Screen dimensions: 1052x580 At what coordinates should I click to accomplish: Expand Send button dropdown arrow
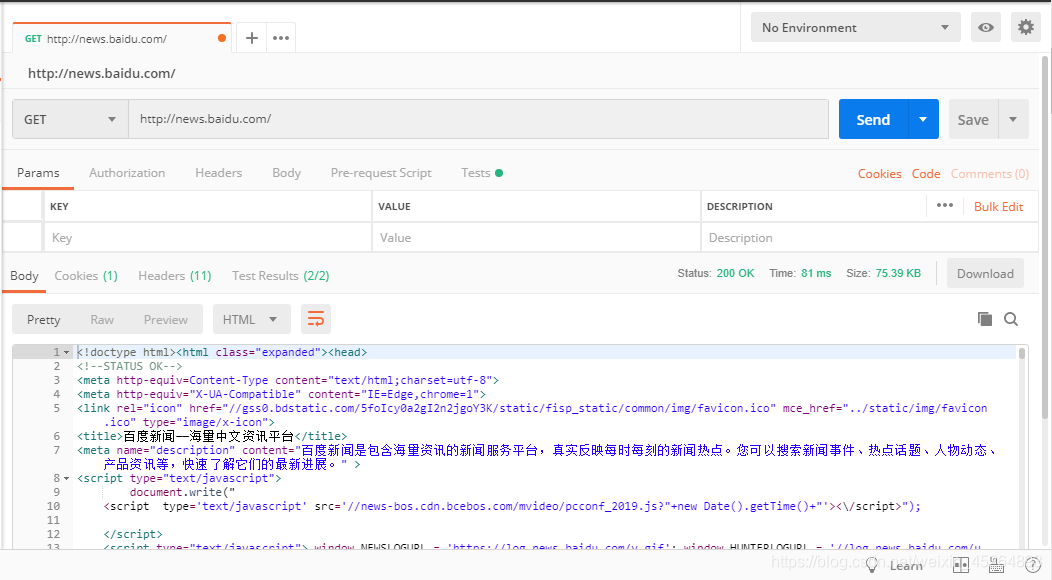pyautogui.click(x=923, y=119)
